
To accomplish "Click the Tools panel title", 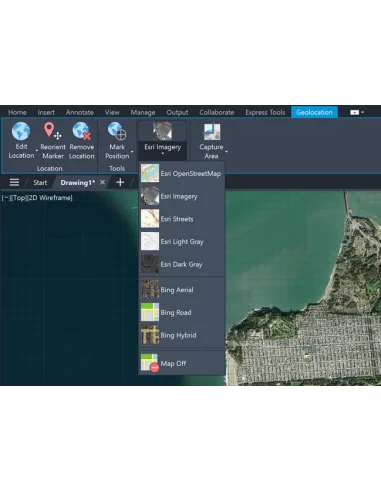I will (x=117, y=168).
